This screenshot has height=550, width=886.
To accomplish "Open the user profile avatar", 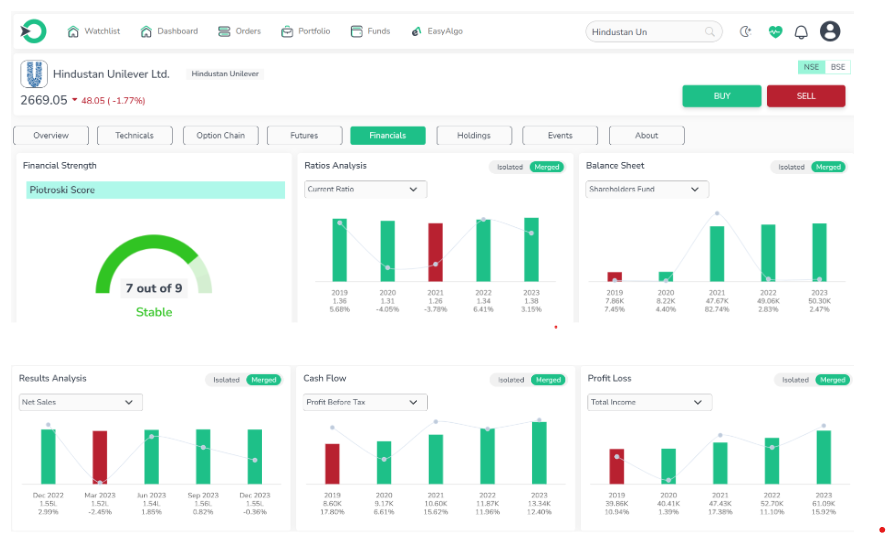I will pos(830,32).
